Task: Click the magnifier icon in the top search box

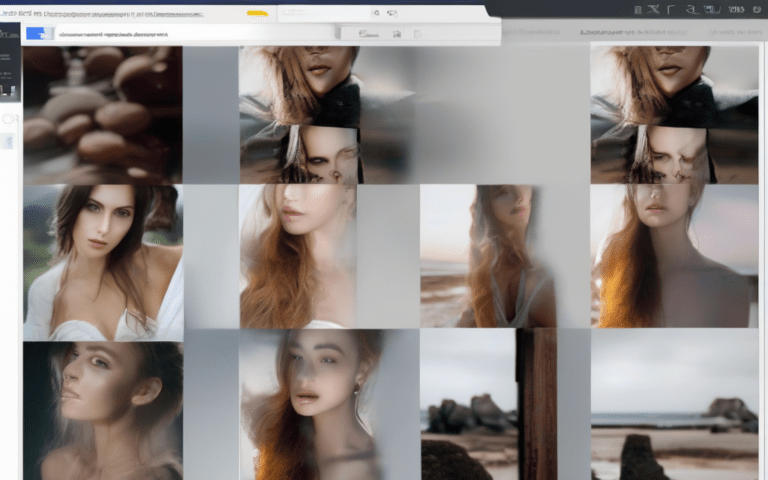Action: [376, 13]
